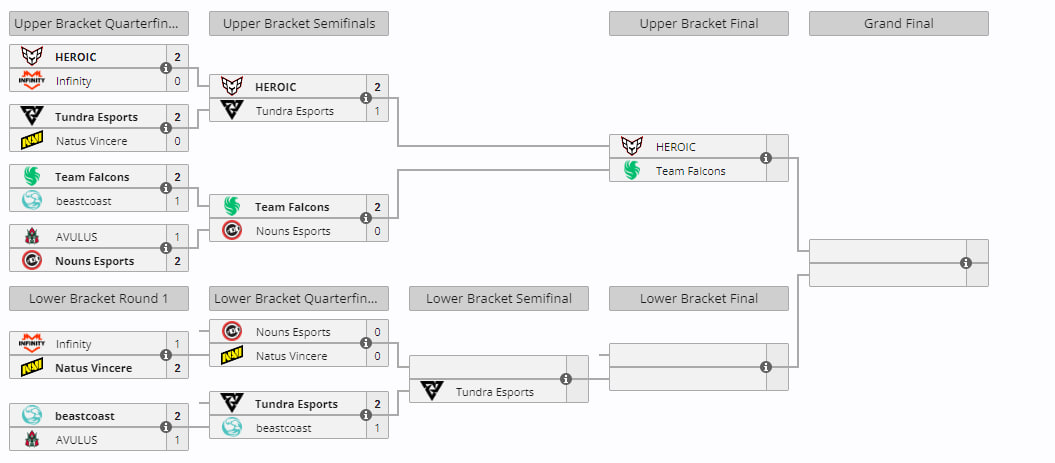
Task: Click the Lower Bracket Final header
Action: [698, 299]
